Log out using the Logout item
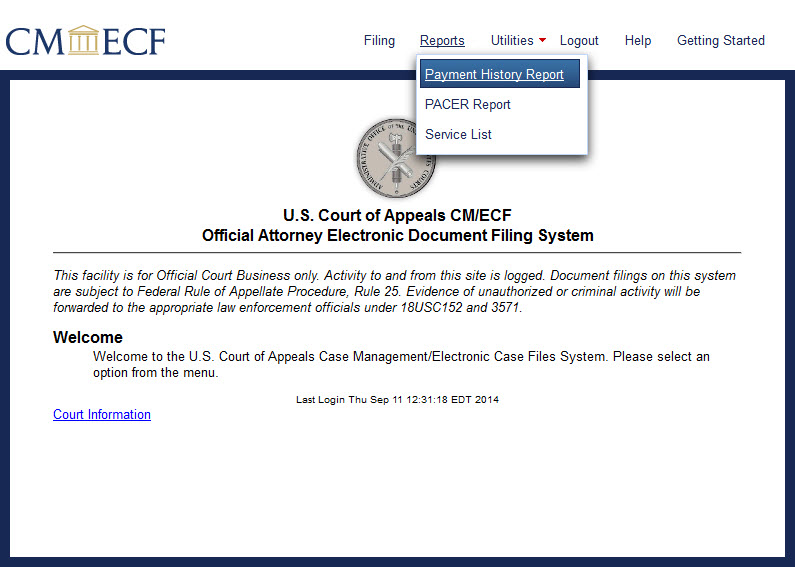The image size is (795, 567). [x=579, y=41]
